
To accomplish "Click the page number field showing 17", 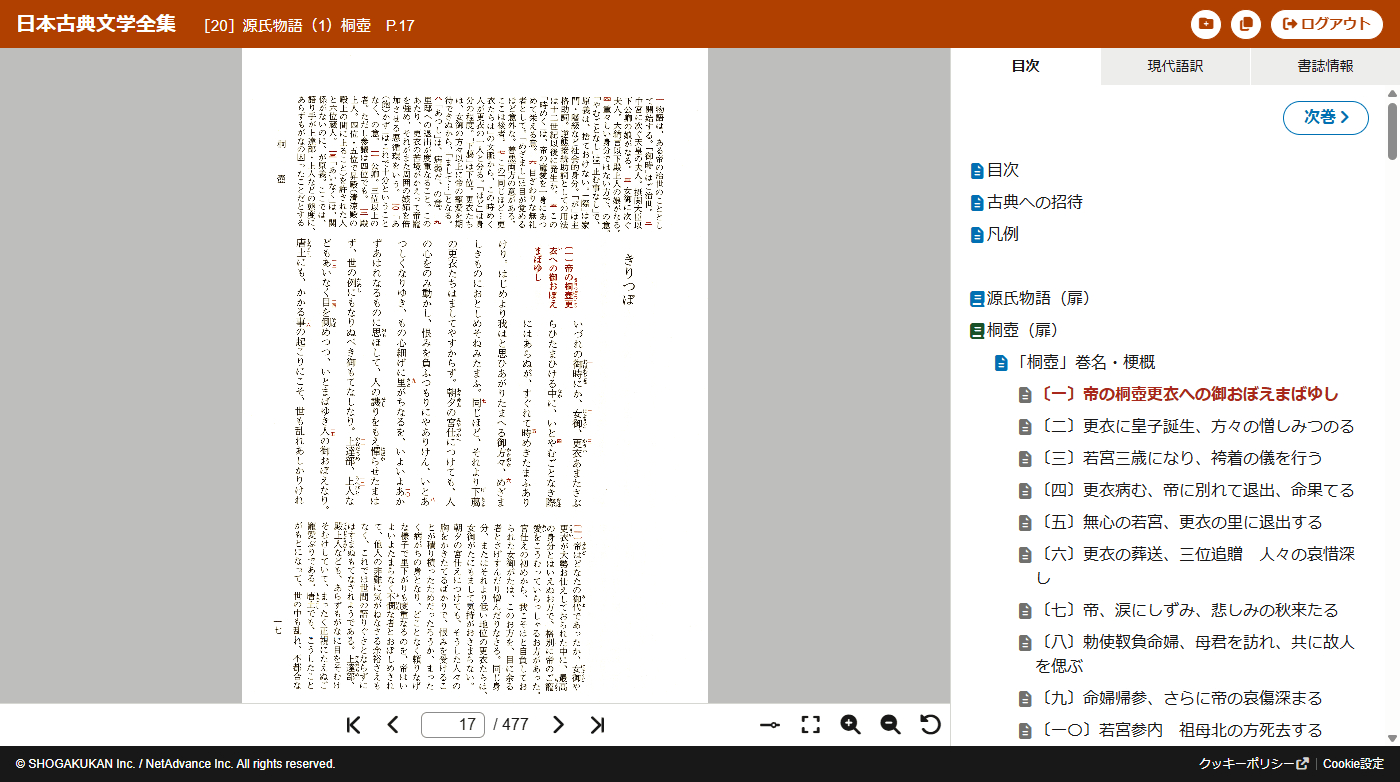I will tap(453, 725).
